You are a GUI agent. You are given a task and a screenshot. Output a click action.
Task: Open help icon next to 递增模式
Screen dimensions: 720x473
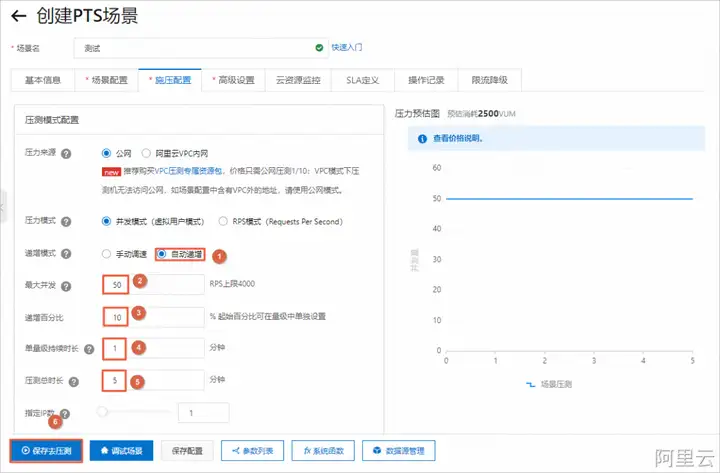click(66, 254)
